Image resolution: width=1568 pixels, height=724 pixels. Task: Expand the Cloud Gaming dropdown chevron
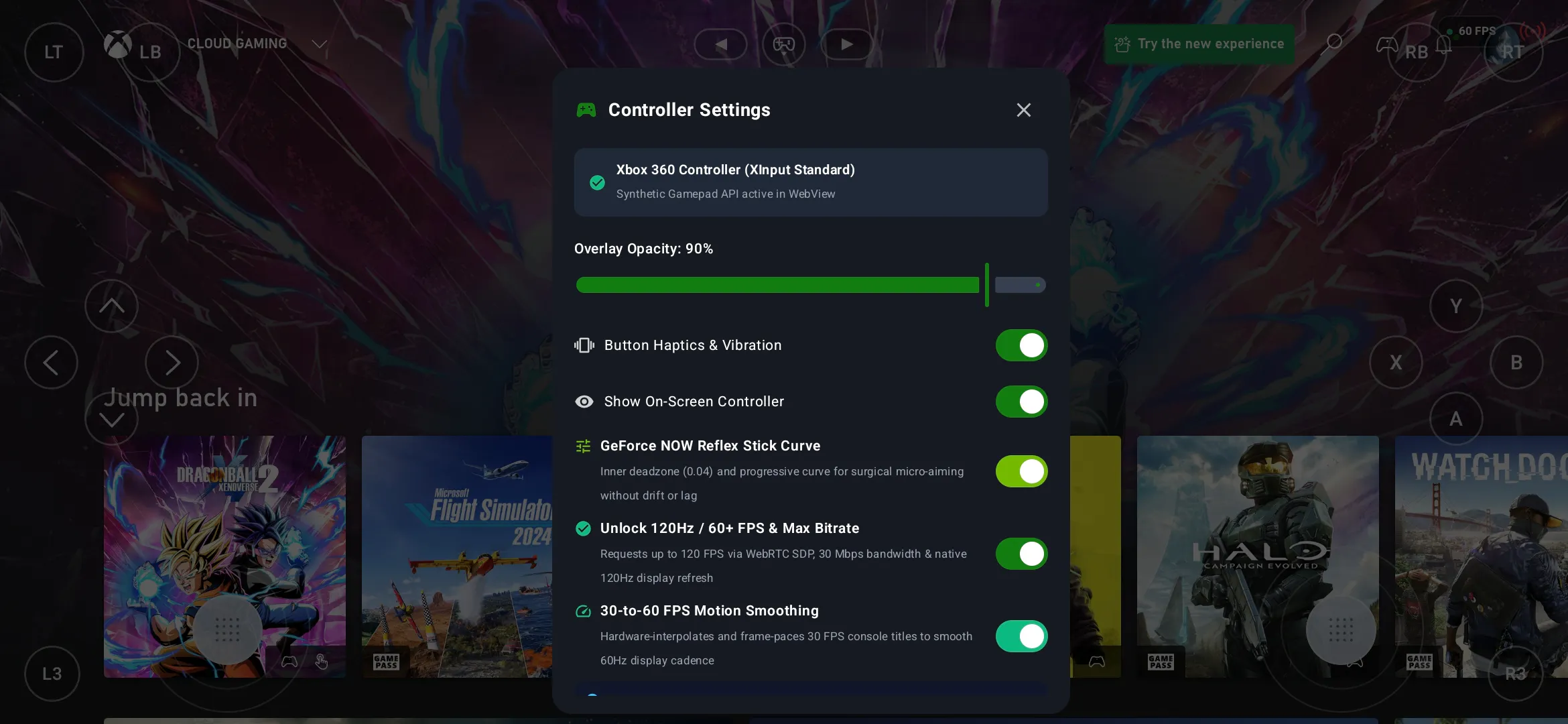[320, 44]
